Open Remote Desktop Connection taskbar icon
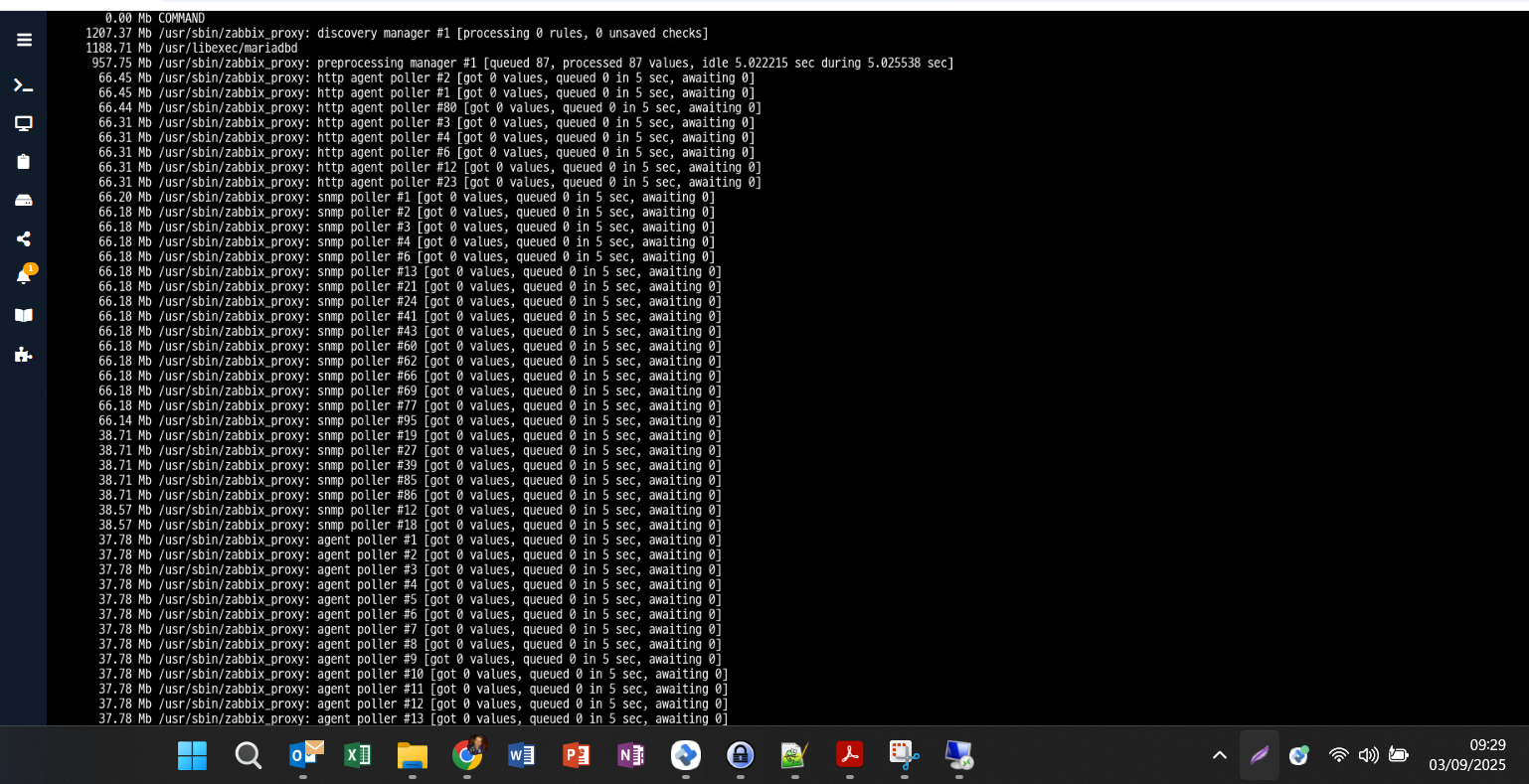The height and width of the screenshot is (784, 1529). tap(958, 756)
